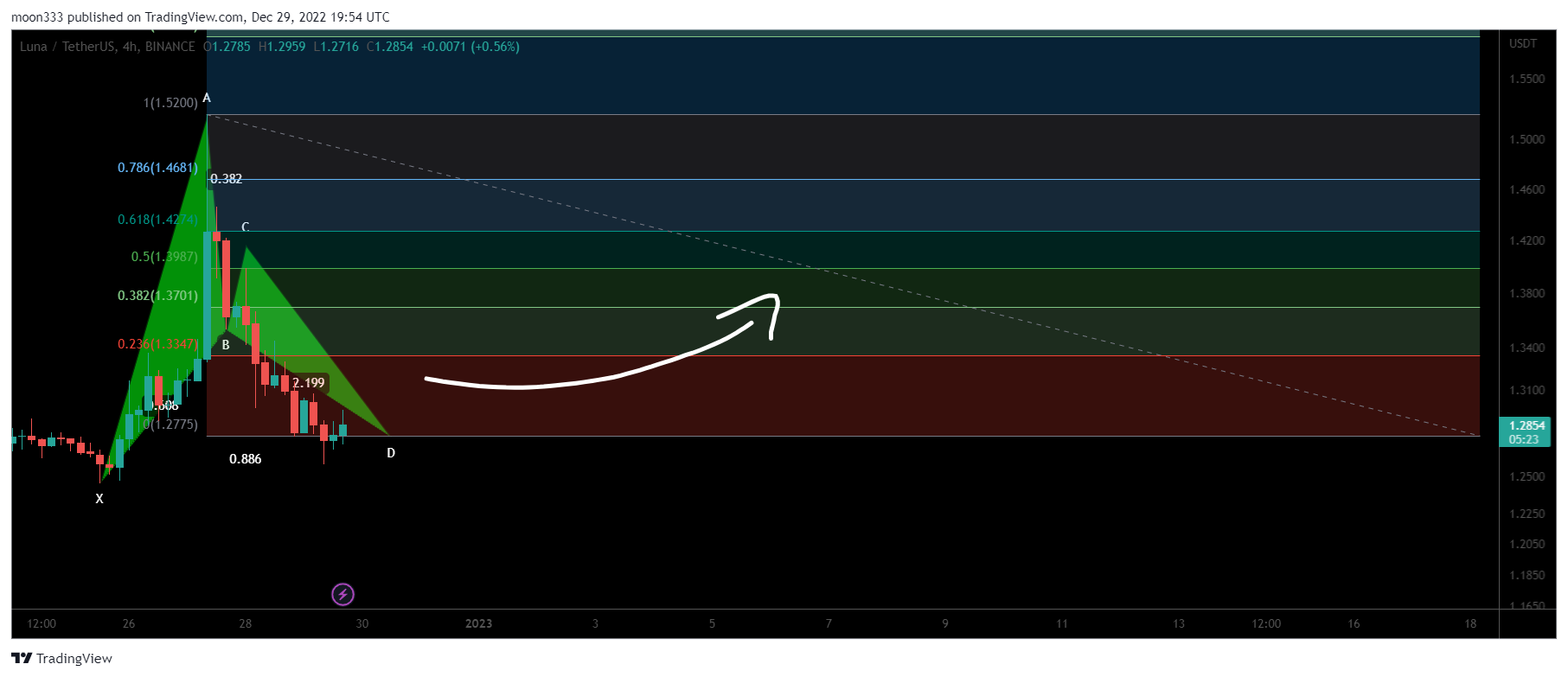This screenshot has width=1568, height=677.
Task: Click the open price value O1.2785
Action: coord(227,47)
